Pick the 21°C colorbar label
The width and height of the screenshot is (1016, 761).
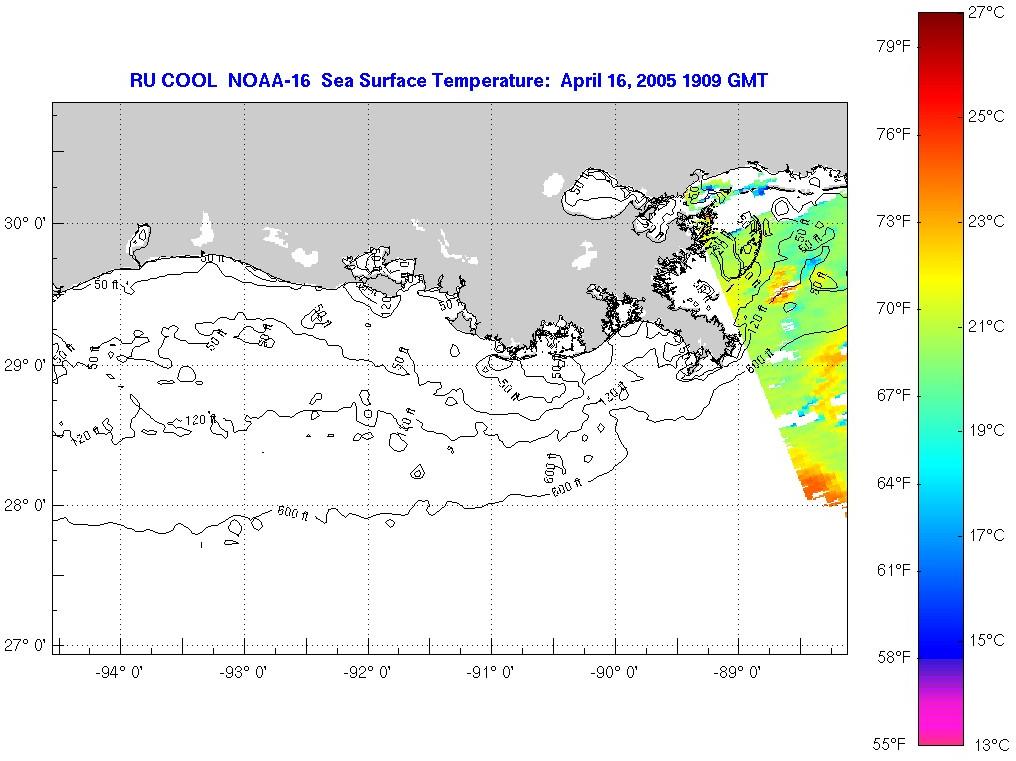986,326
